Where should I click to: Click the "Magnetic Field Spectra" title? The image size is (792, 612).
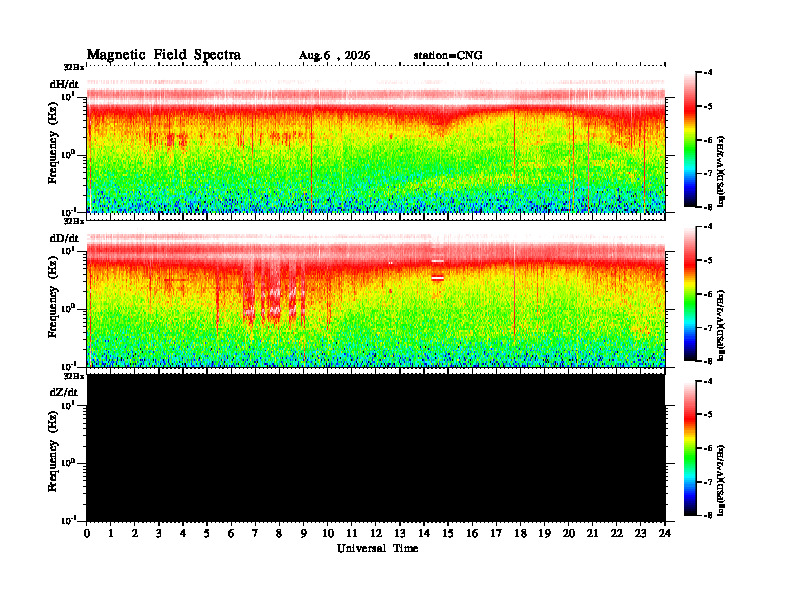pos(164,55)
